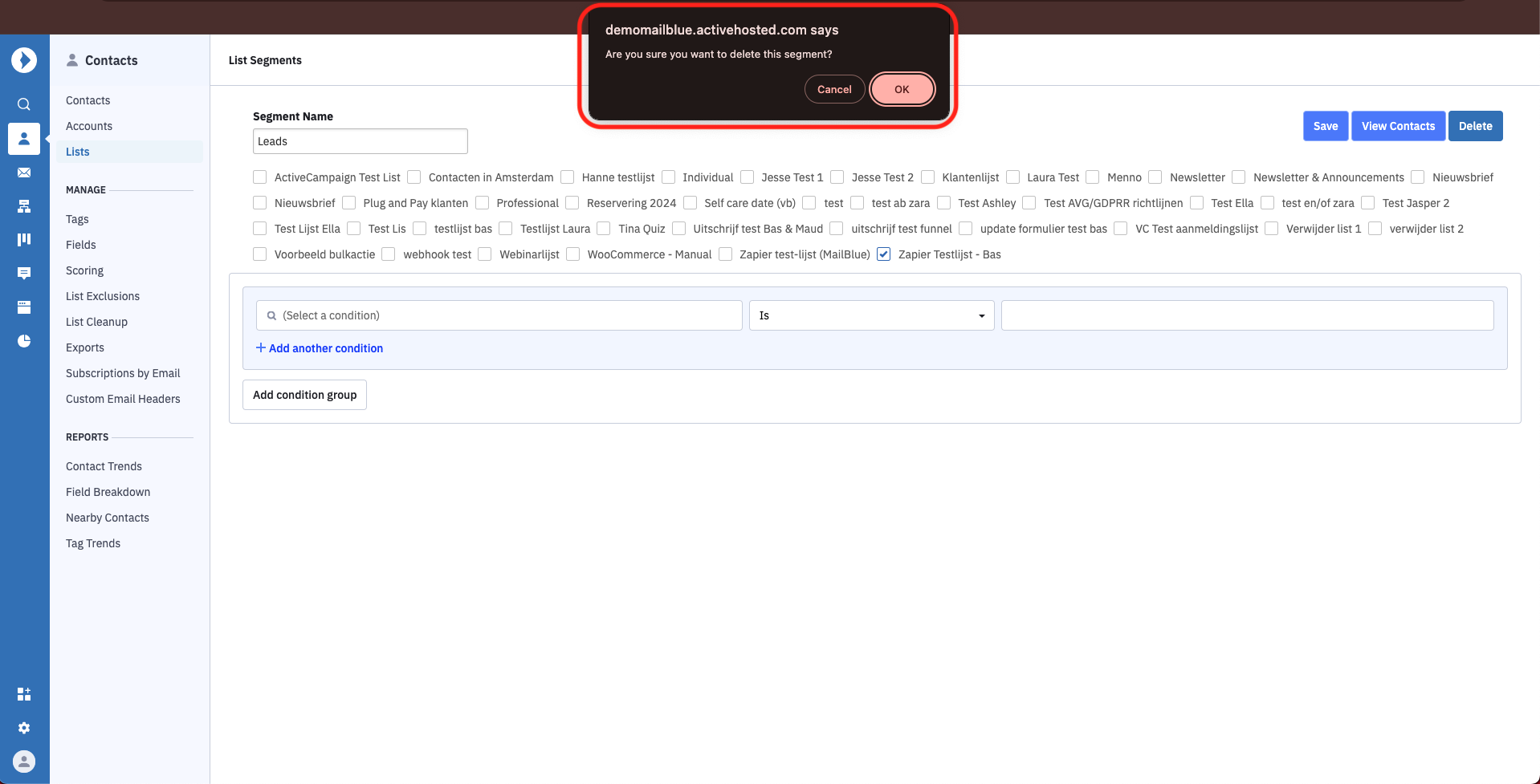The height and width of the screenshot is (784, 1540).
Task: Check the Webinarlijst checkbox
Action: 485,254
